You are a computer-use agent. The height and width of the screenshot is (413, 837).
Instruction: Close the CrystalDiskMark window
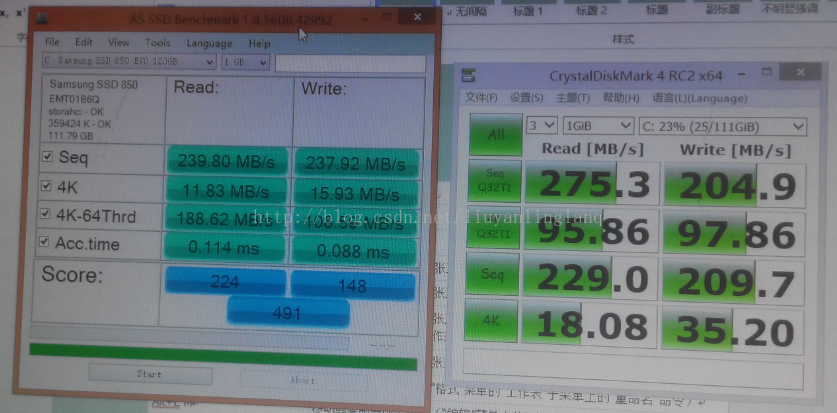tap(800, 73)
